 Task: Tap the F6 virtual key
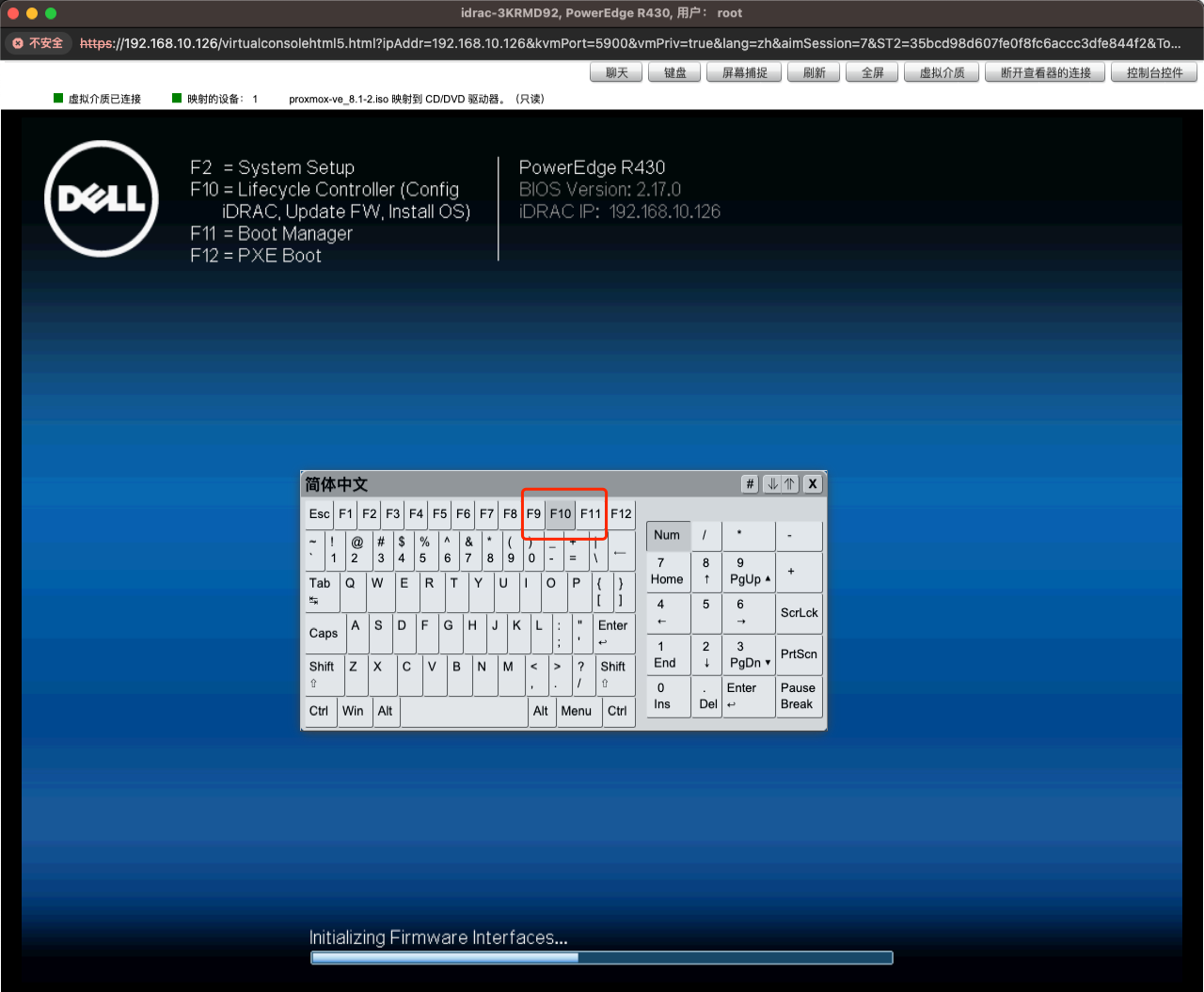point(464,513)
